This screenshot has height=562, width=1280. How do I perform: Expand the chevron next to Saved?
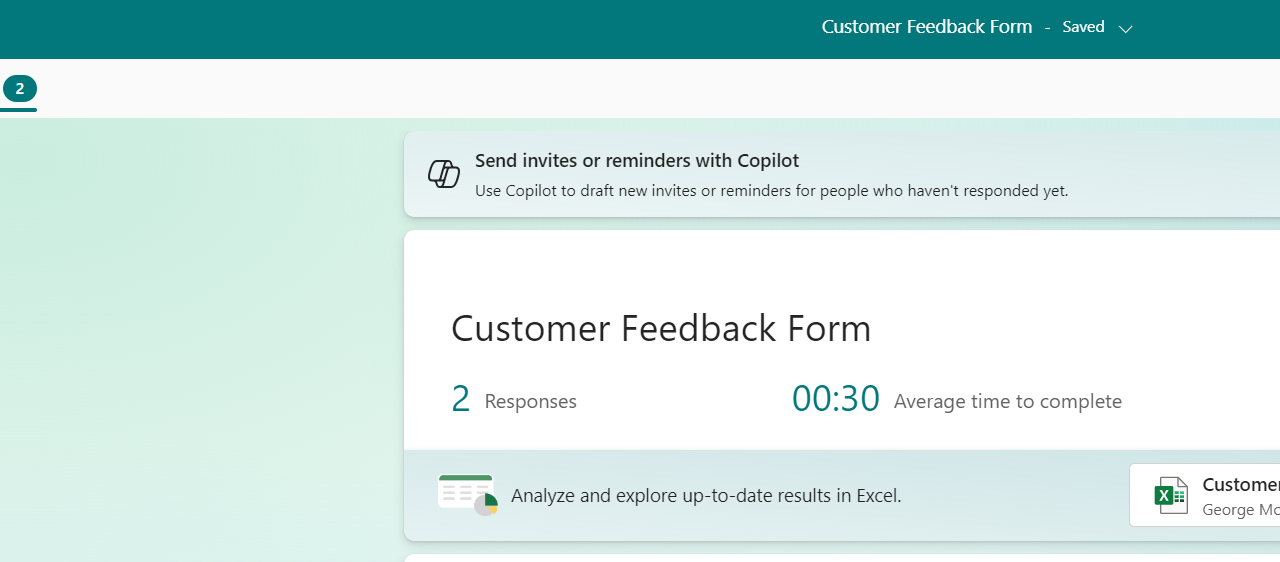1125,29
